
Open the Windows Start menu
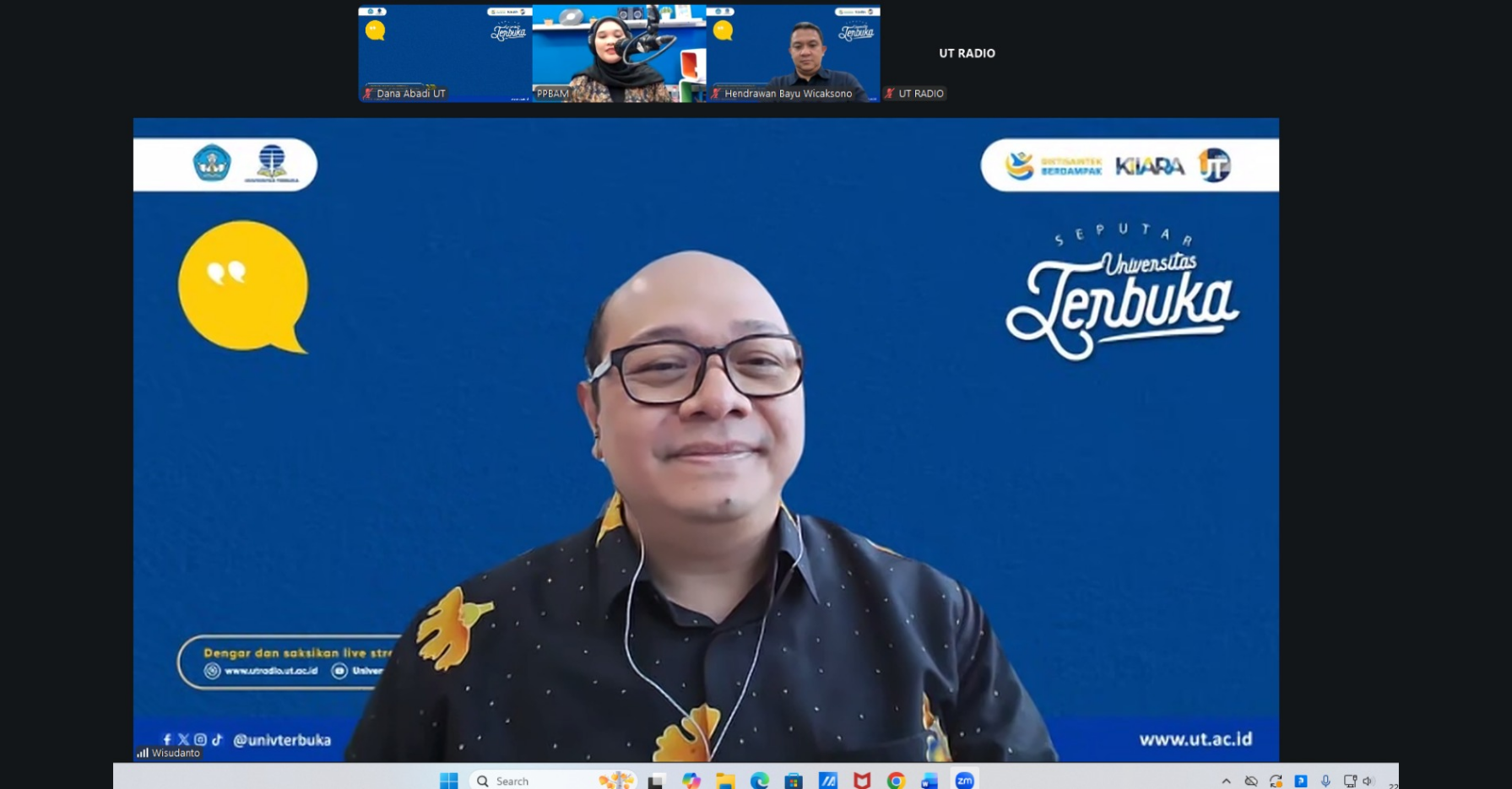tap(448, 781)
